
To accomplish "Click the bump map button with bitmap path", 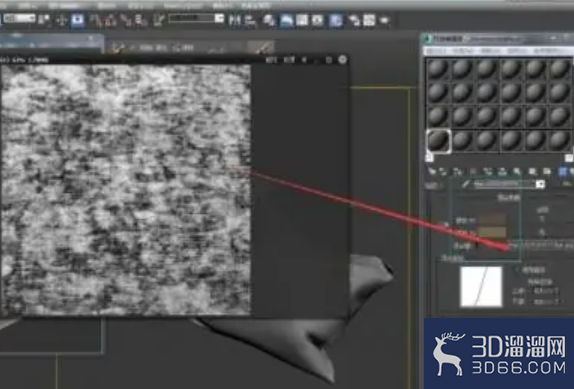I will [542, 246].
